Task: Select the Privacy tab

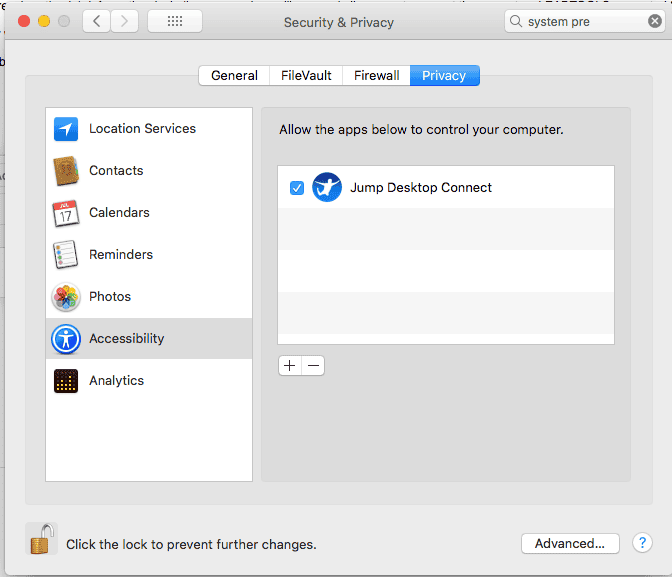Action: [444, 75]
